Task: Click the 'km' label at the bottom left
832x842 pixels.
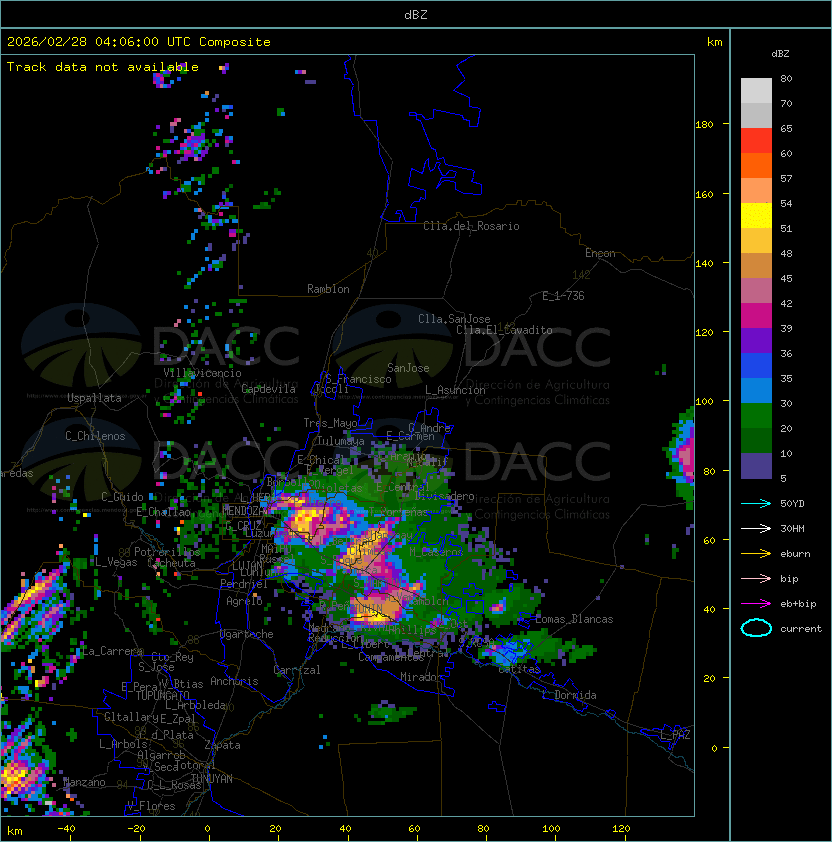Action: click(x=15, y=831)
